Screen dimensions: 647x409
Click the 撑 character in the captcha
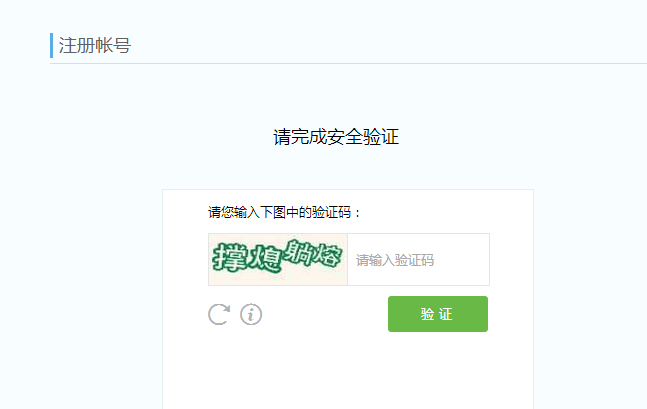coord(228,257)
